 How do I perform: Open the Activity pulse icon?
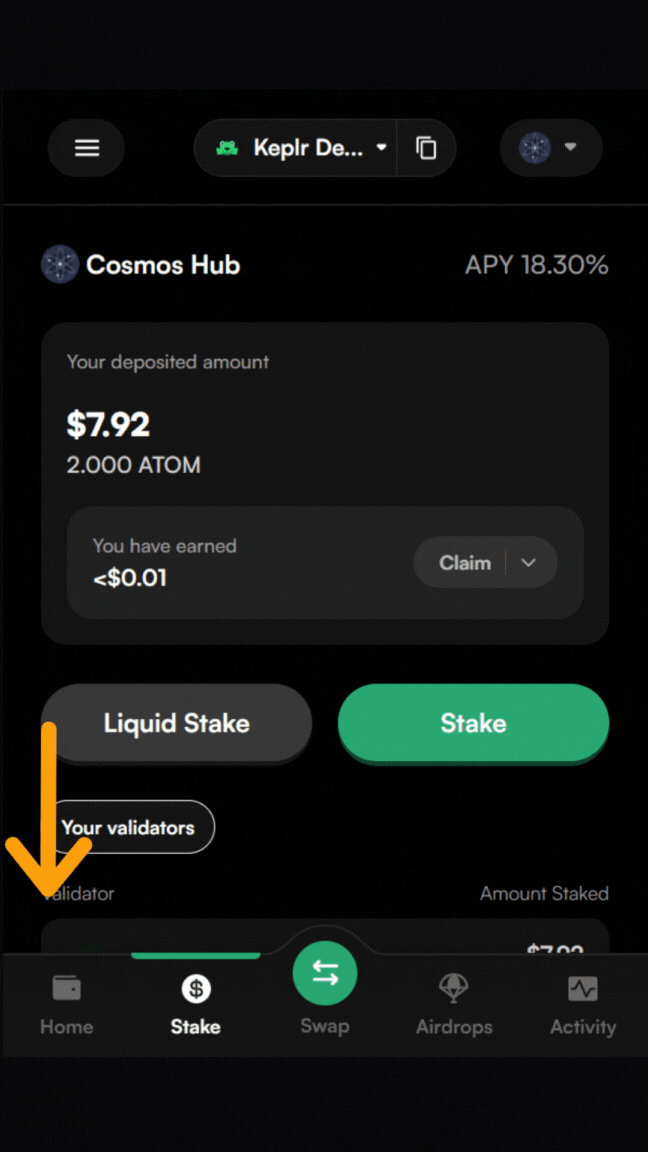[582, 989]
